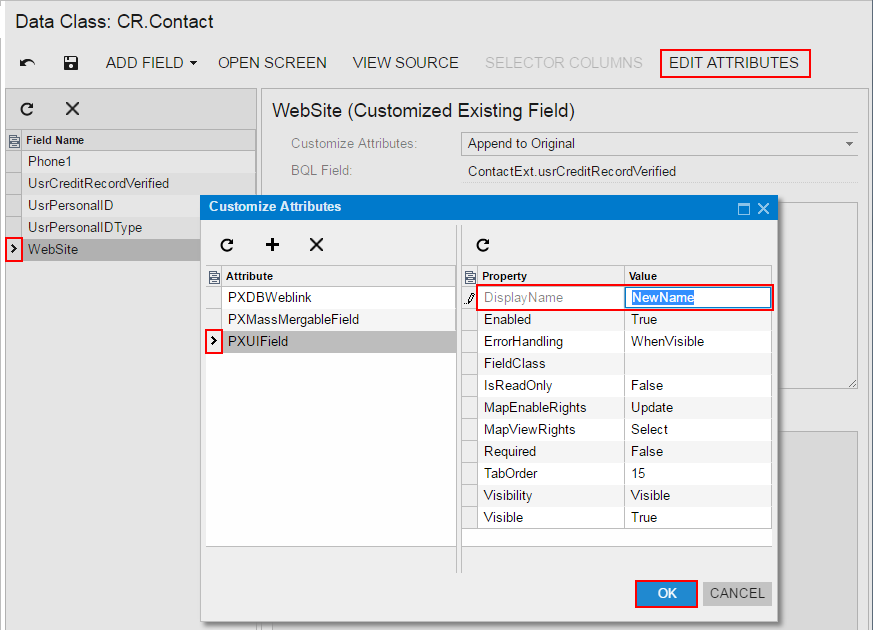Click OPEN SCREEN in the toolbar
Screen dimensions: 873x630
point(272,63)
